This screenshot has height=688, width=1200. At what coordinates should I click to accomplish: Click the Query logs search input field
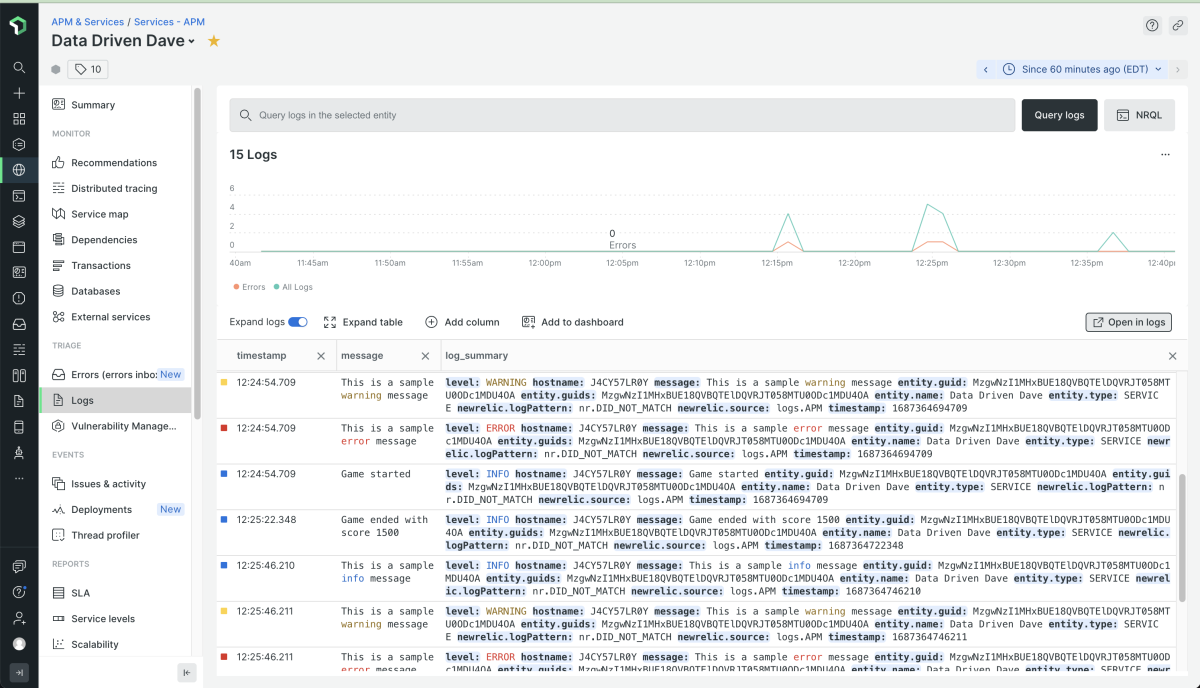coord(622,115)
